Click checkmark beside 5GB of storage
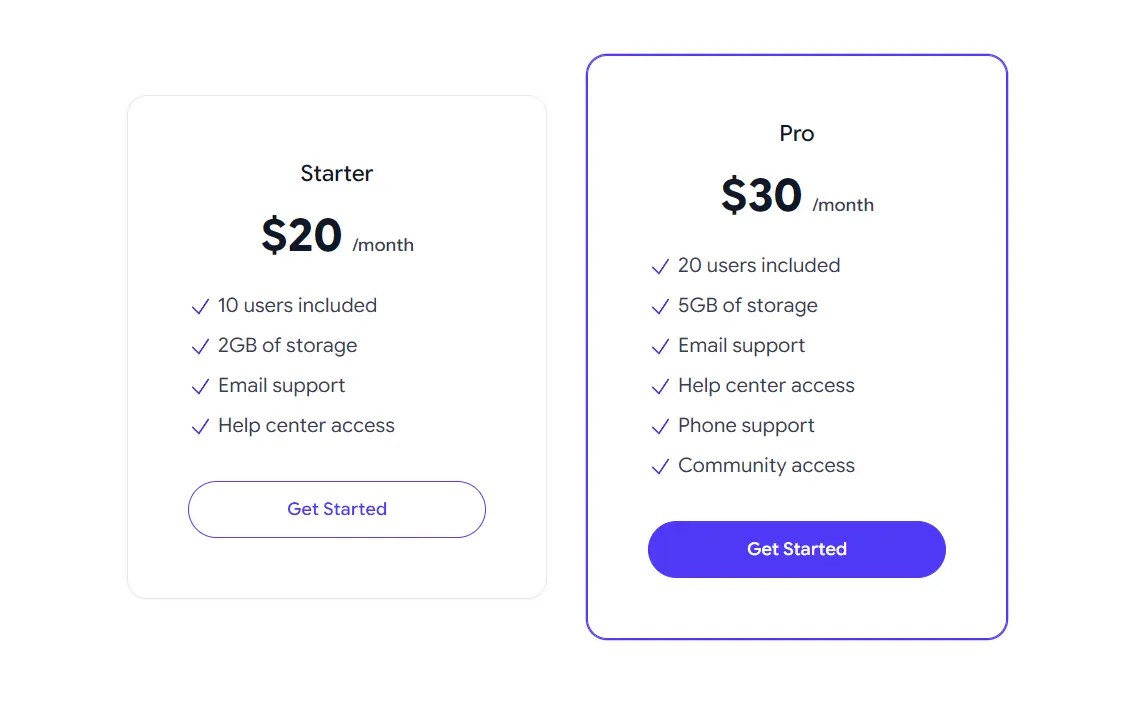1146x709 pixels. click(x=660, y=306)
